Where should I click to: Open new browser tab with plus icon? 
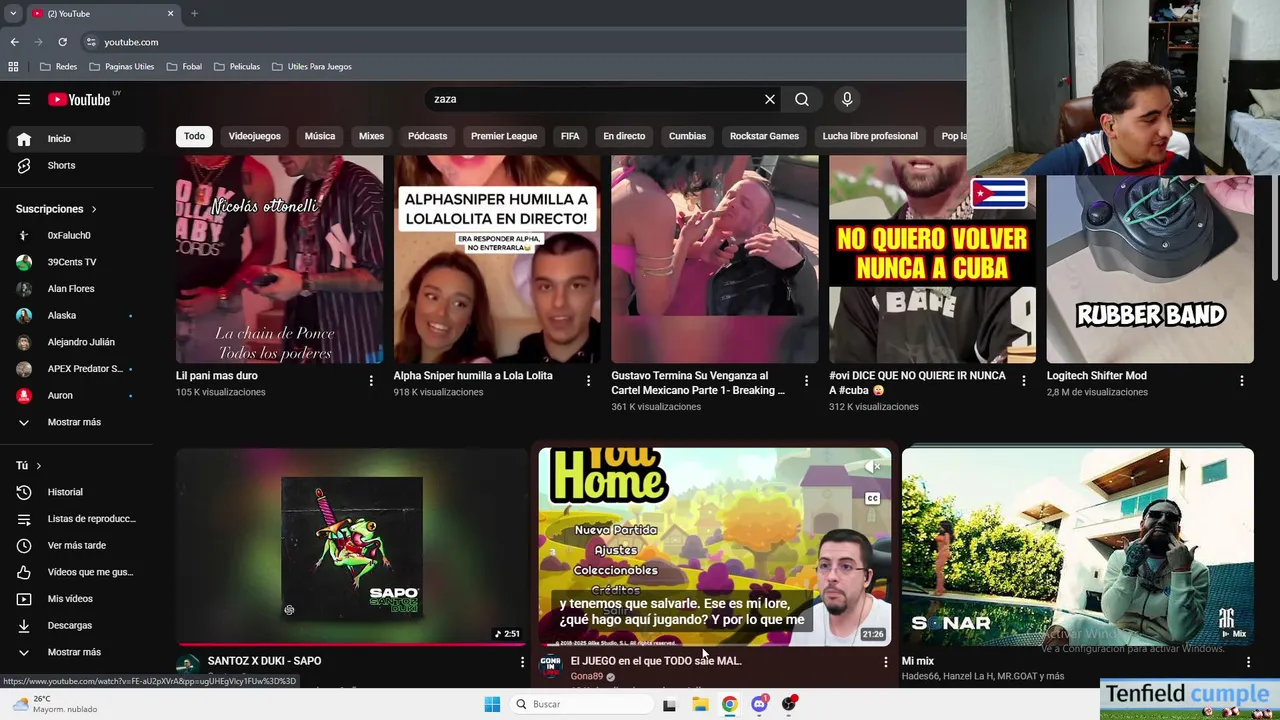click(x=194, y=13)
